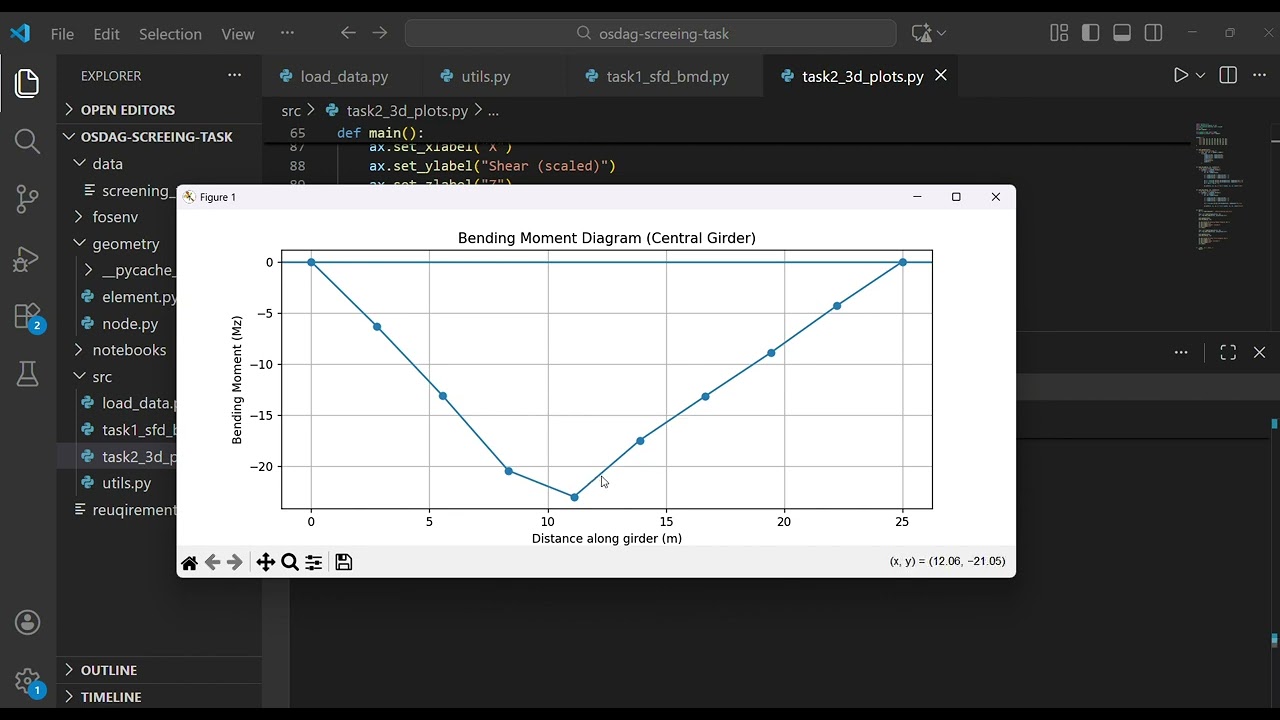
Task: Click the editor minimap
Action: 1221,185
